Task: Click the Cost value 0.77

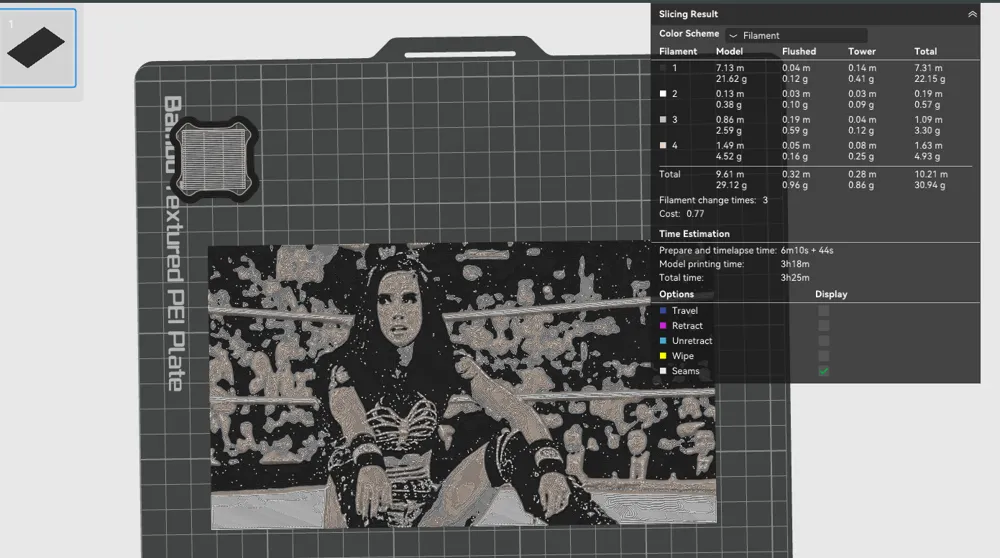Action: click(695, 214)
